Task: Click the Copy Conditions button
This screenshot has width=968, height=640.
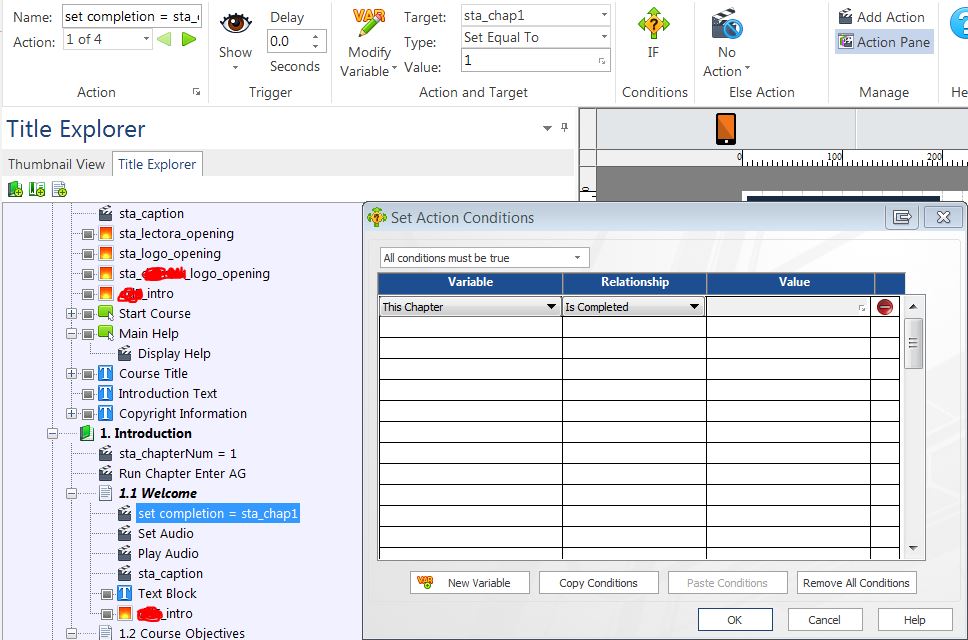Action: pyautogui.click(x=598, y=583)
